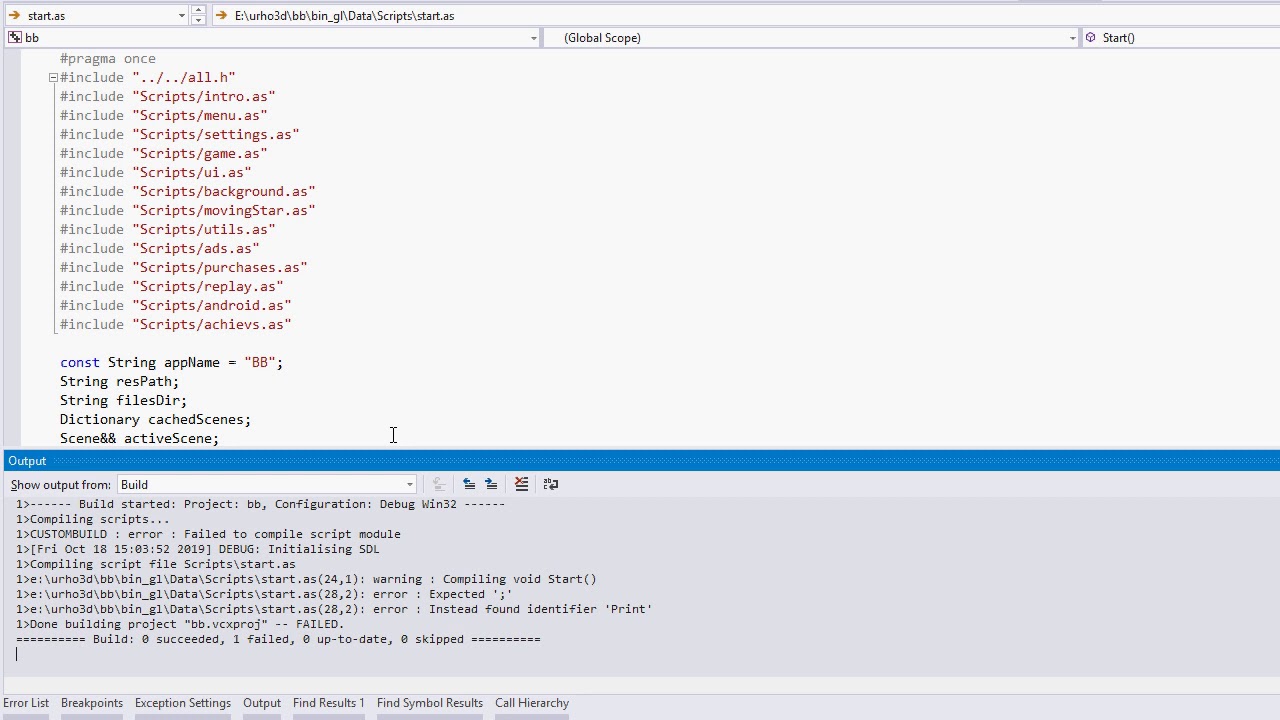This screenshot has height=720, width=1280.
Task: Go to next message in Output
Action: (491, 484)
